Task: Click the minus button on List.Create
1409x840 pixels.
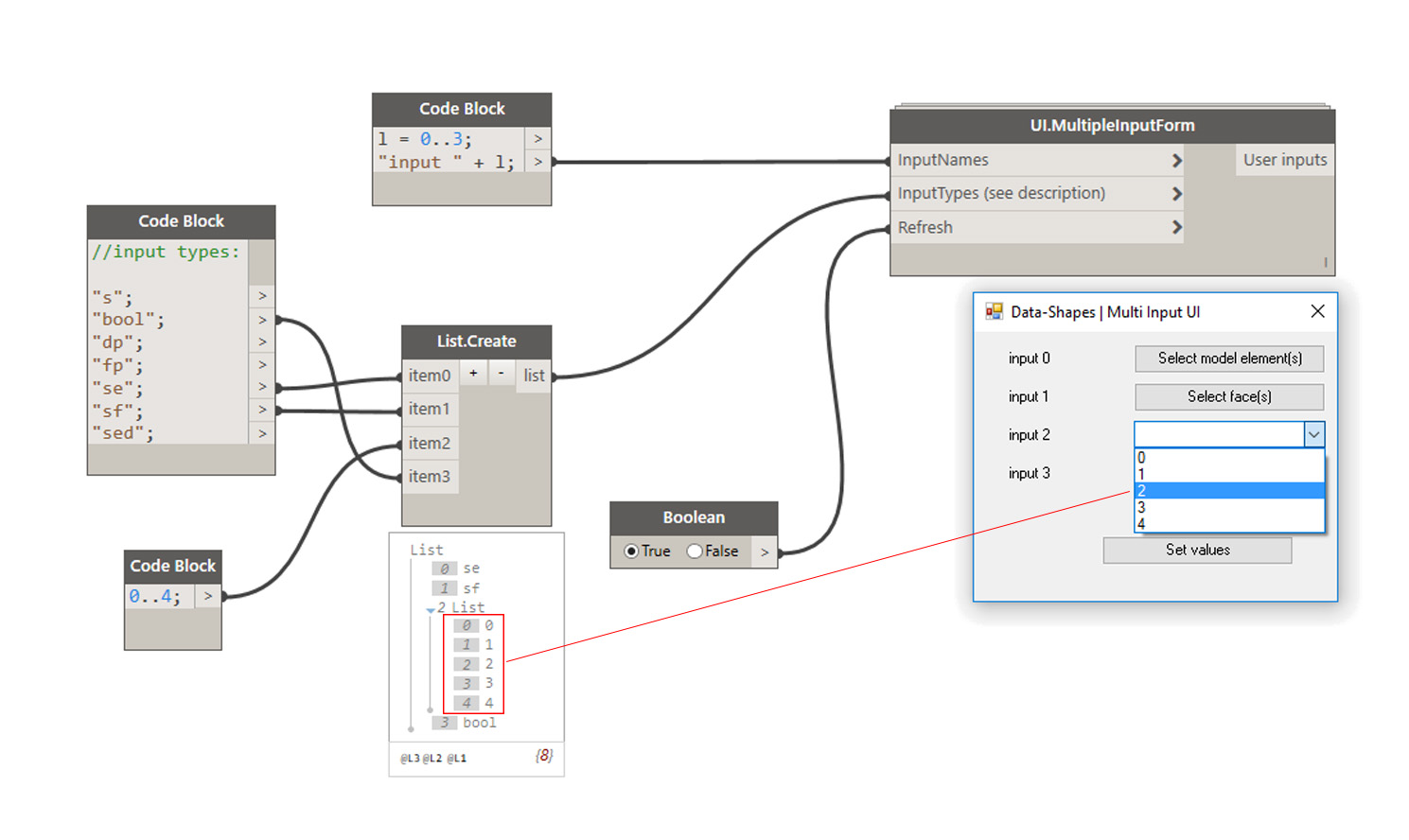Action: 501,374
